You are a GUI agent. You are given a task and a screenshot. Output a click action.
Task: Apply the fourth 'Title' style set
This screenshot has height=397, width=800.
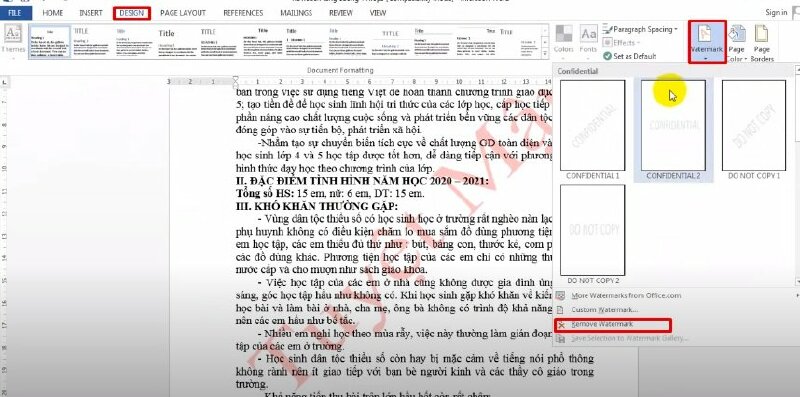coord(177,42)
